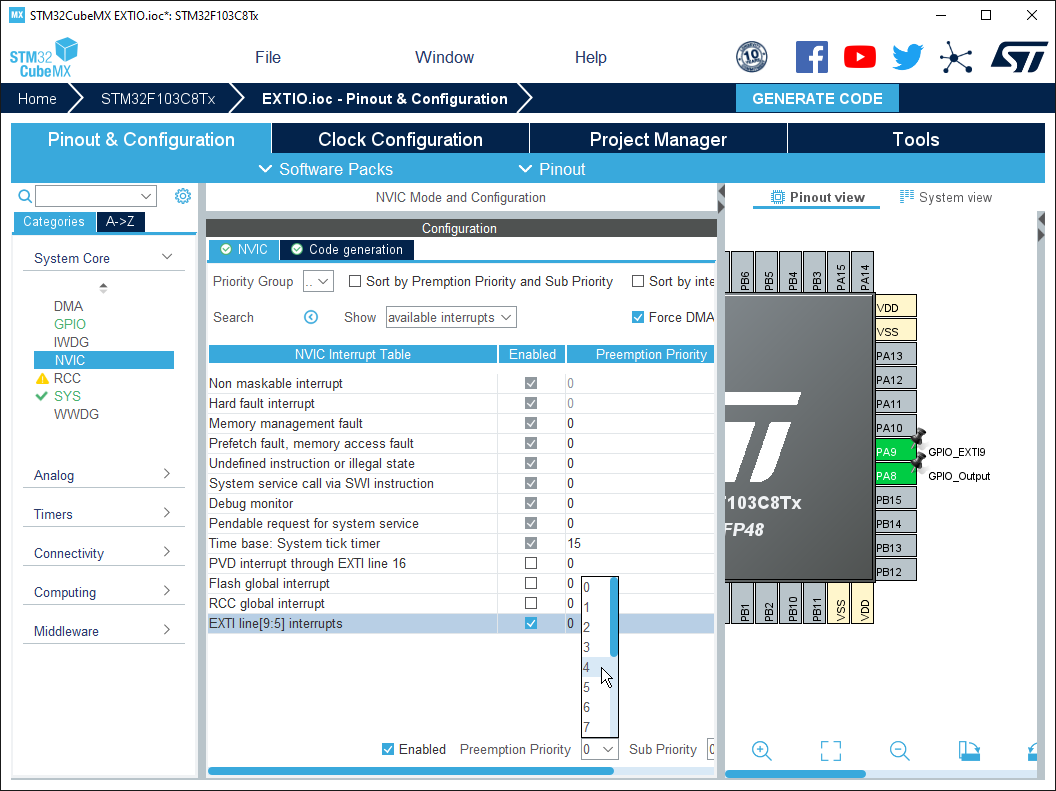1056x791 pixels.
Task: Switch to the Project Manager tab
Action: tap(658, 139)
